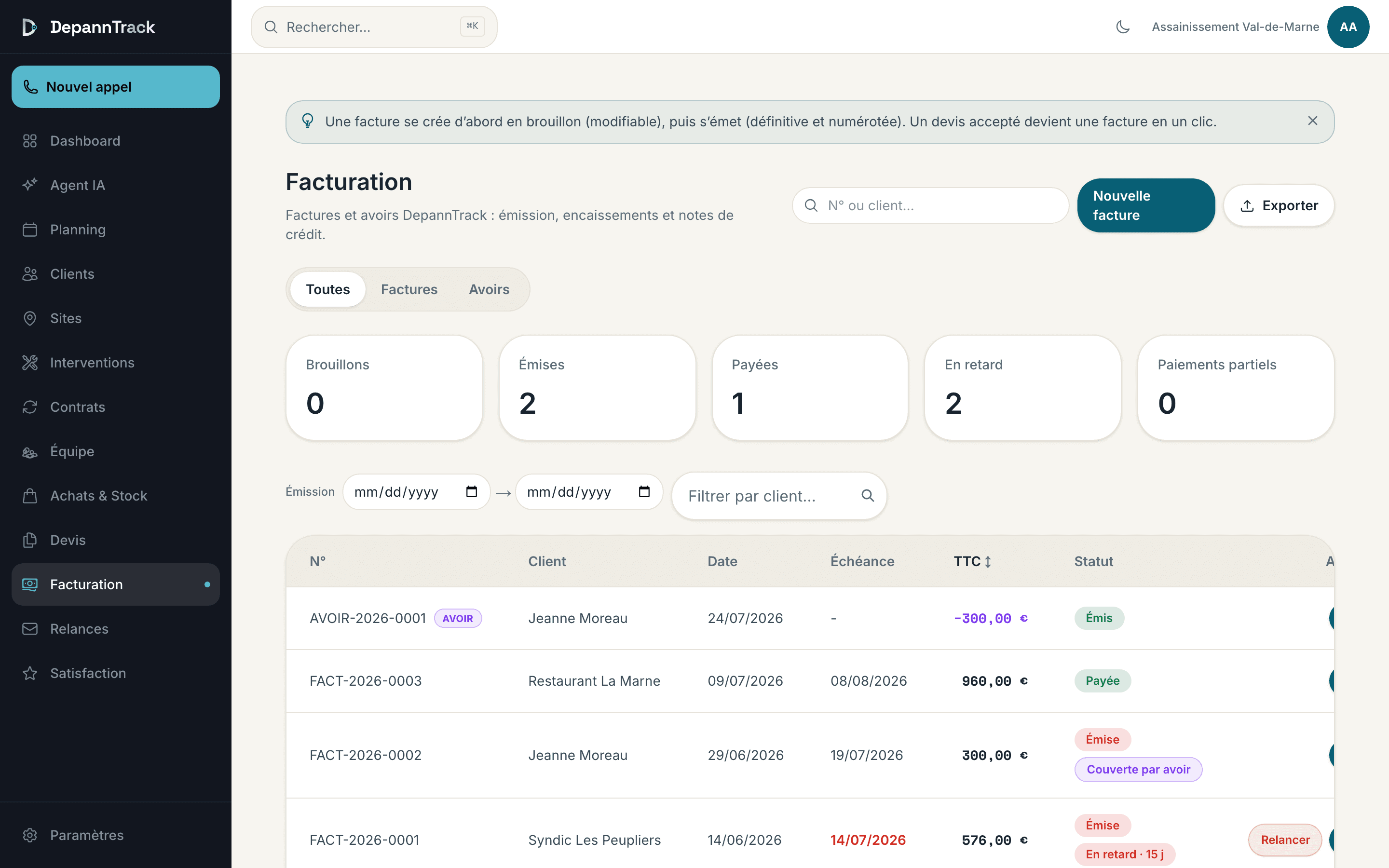Click the lightbulb icon in the info banner

(308, 121)
